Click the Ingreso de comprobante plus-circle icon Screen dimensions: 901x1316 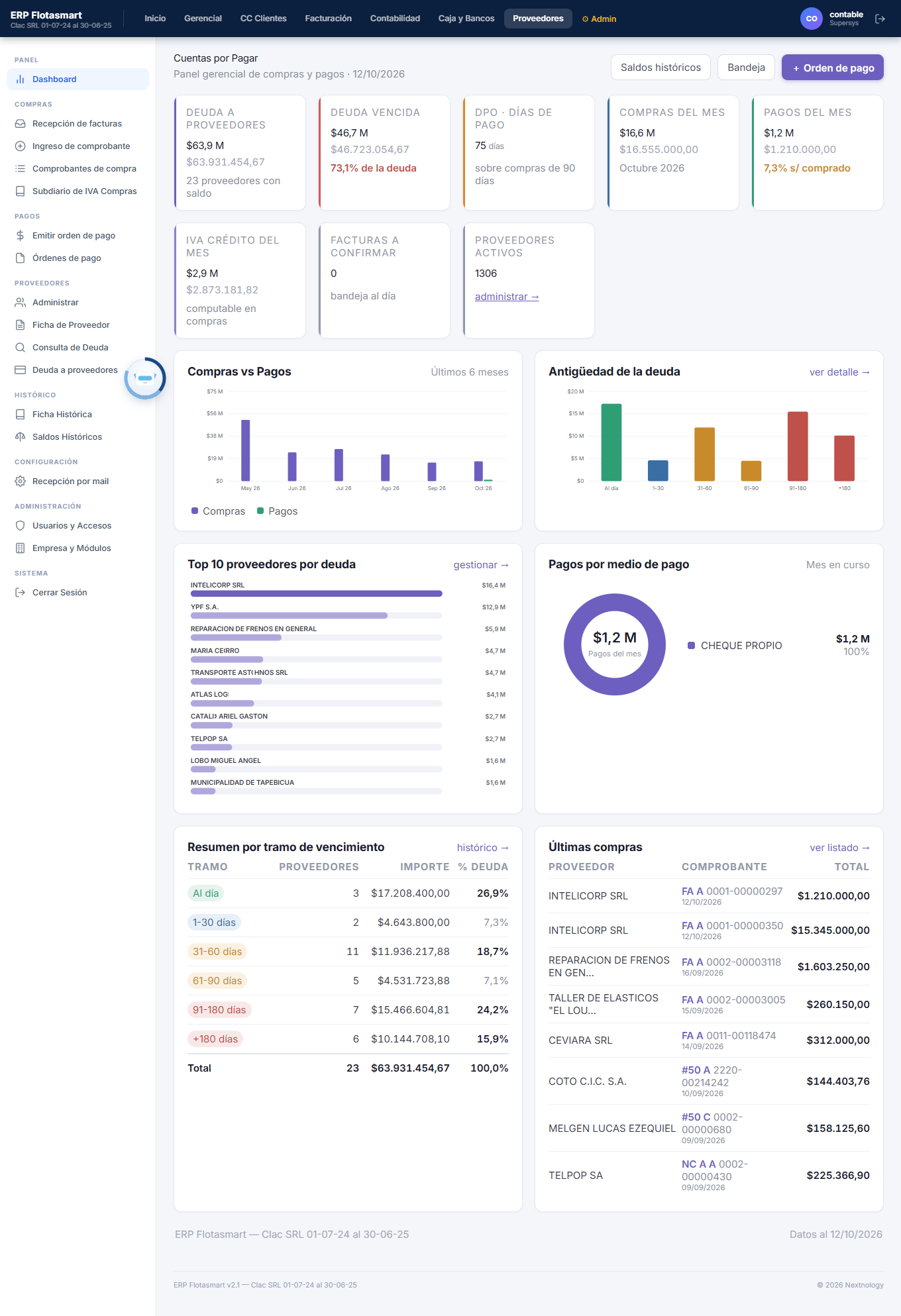click(20, 146)
